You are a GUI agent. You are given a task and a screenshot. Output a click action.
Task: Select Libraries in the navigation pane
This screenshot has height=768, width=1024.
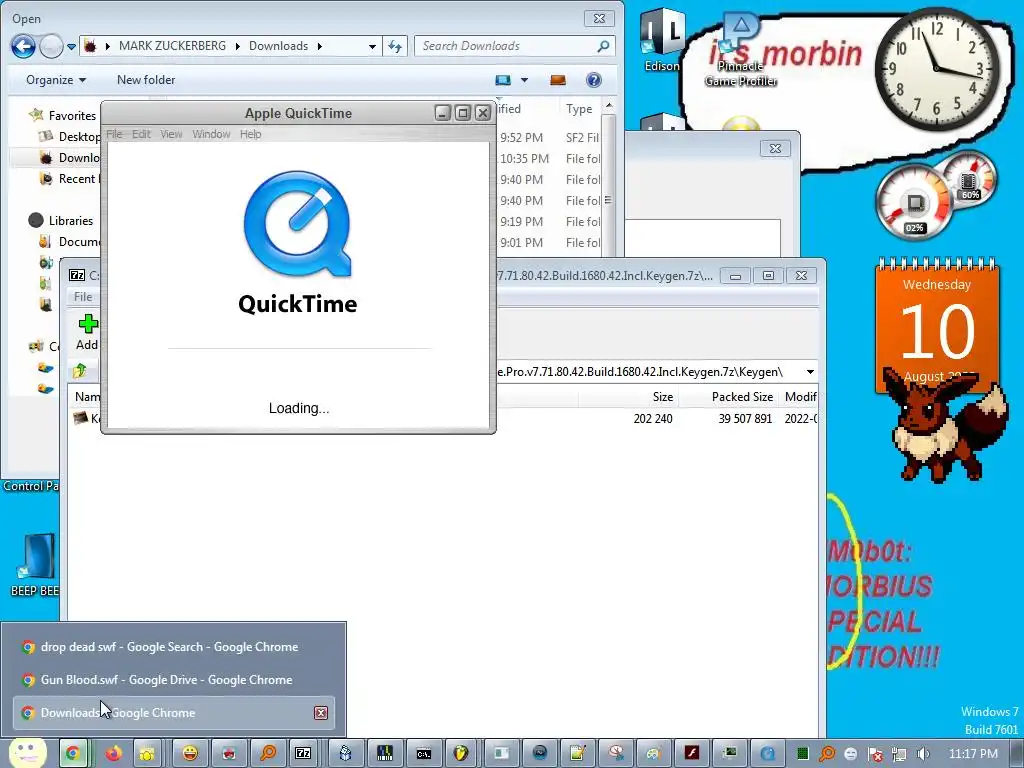pos(71,221)
